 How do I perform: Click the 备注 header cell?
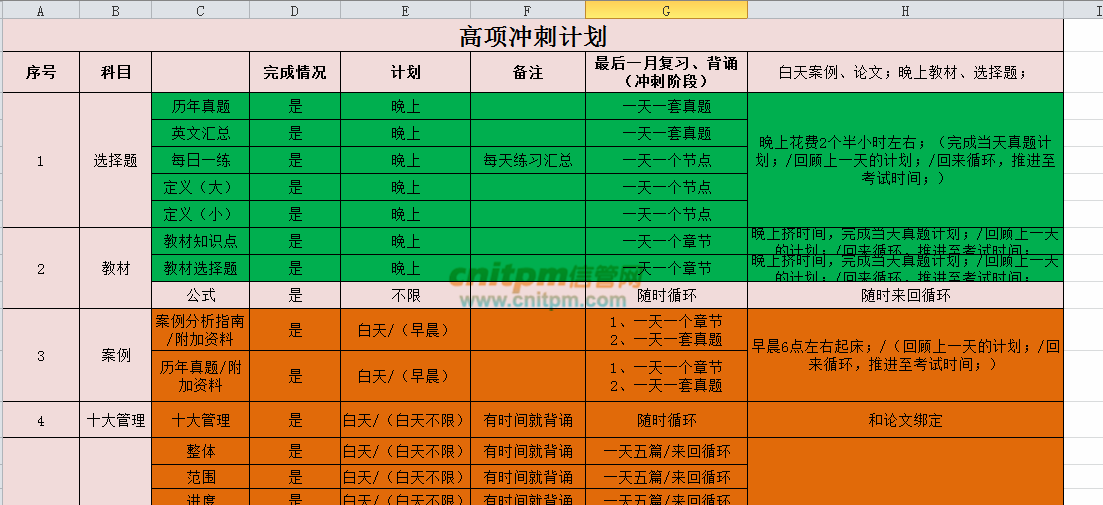coord(527,73)
